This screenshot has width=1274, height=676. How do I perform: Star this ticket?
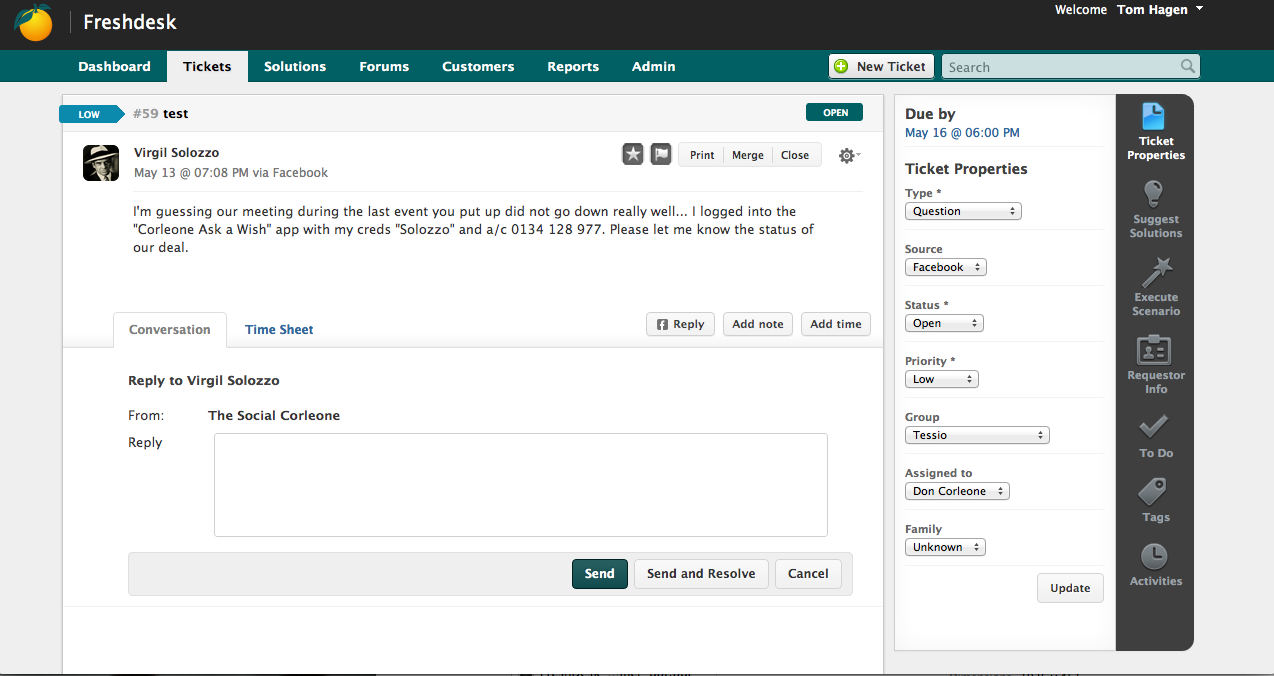(633, 154)
